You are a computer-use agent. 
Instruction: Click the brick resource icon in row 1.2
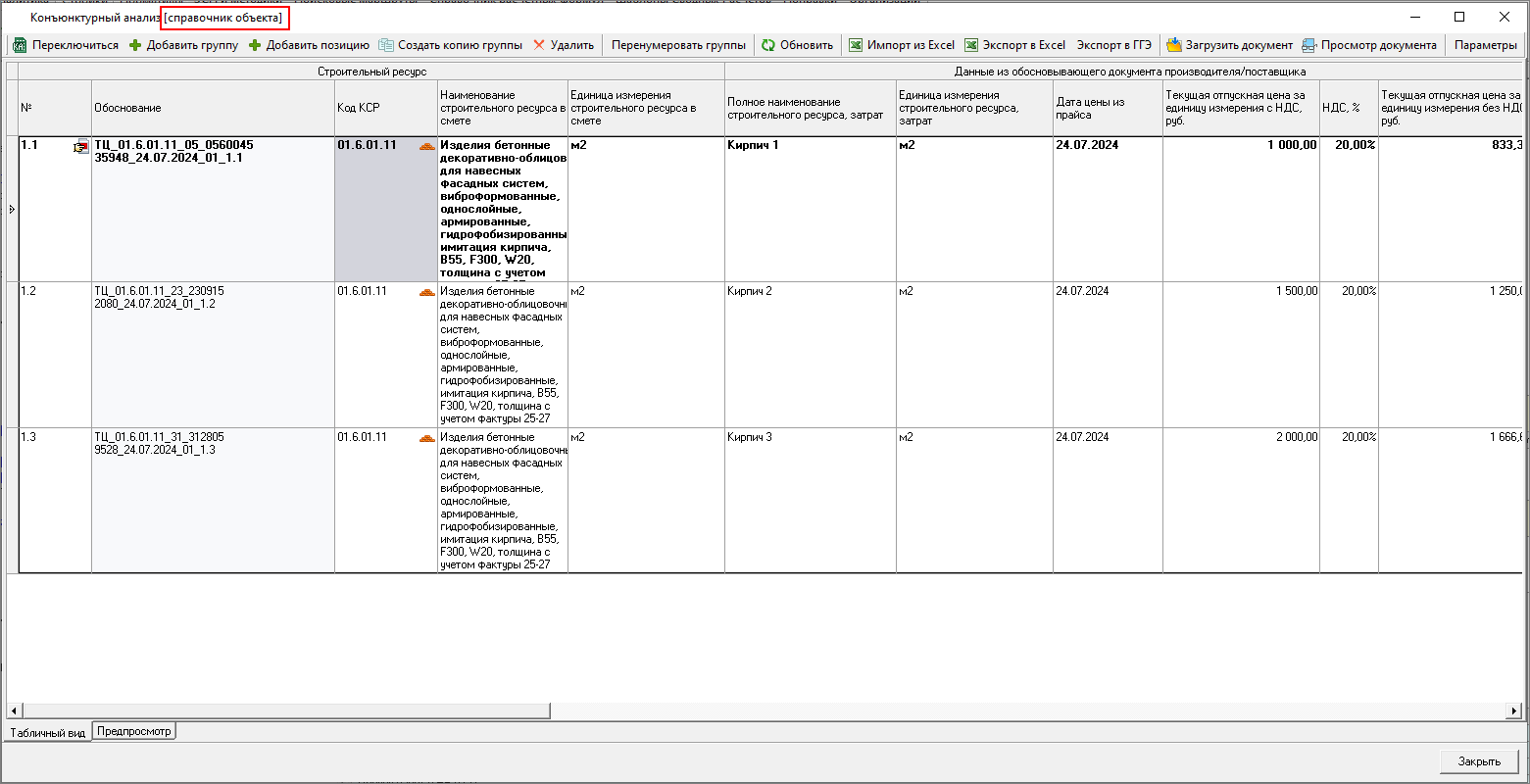(x=426, y=292)
